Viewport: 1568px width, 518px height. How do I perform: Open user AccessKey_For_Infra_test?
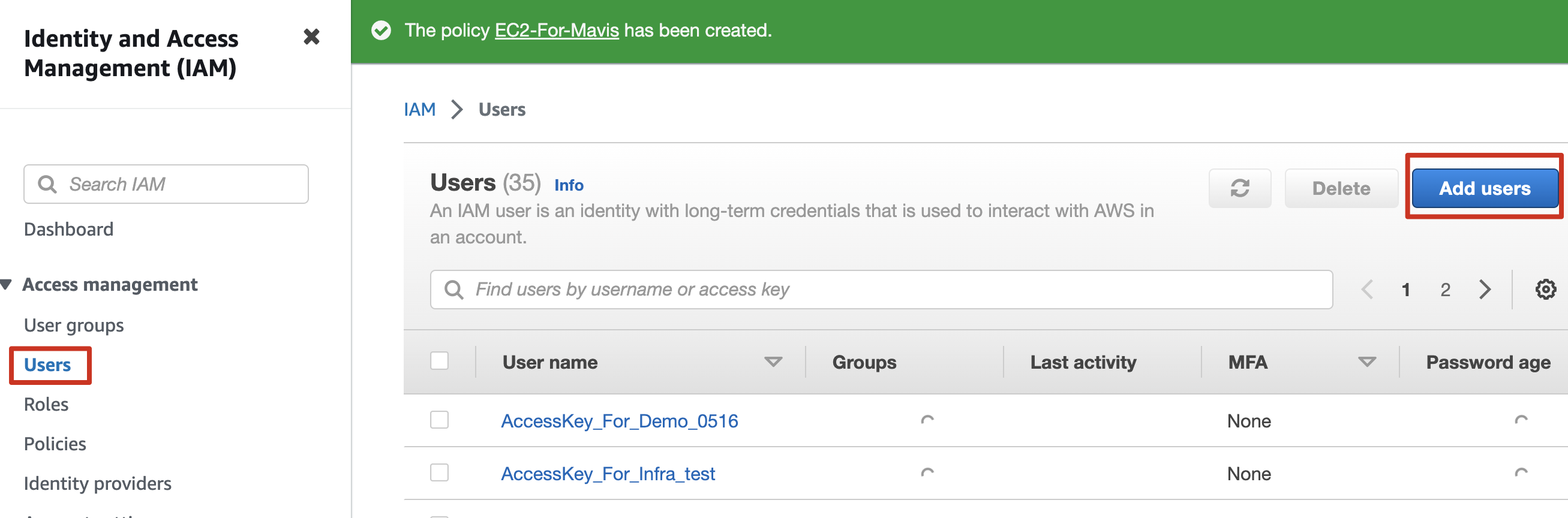608,474
